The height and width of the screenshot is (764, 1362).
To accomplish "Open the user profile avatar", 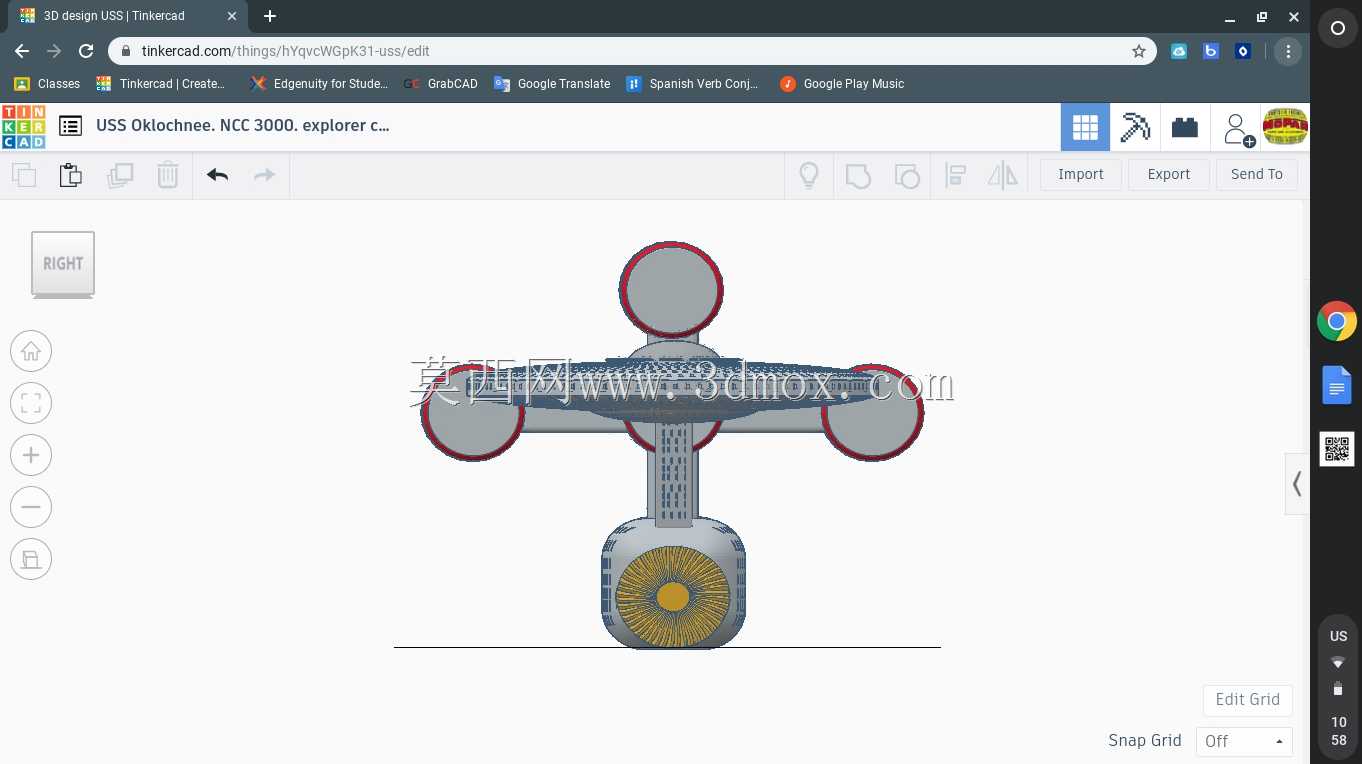I will coord(1286,127).
